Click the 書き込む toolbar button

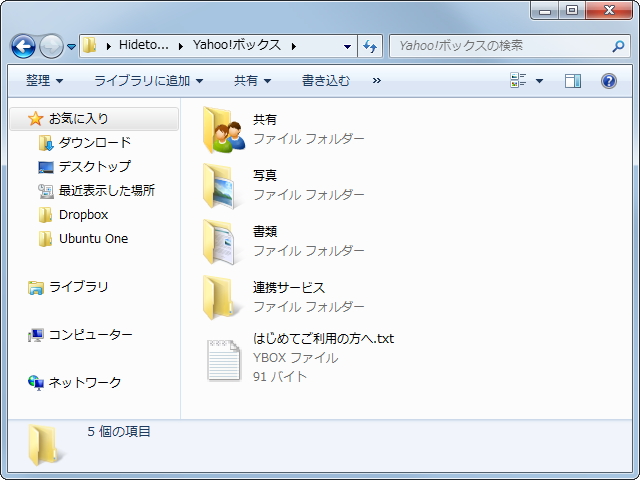(326, 81)
